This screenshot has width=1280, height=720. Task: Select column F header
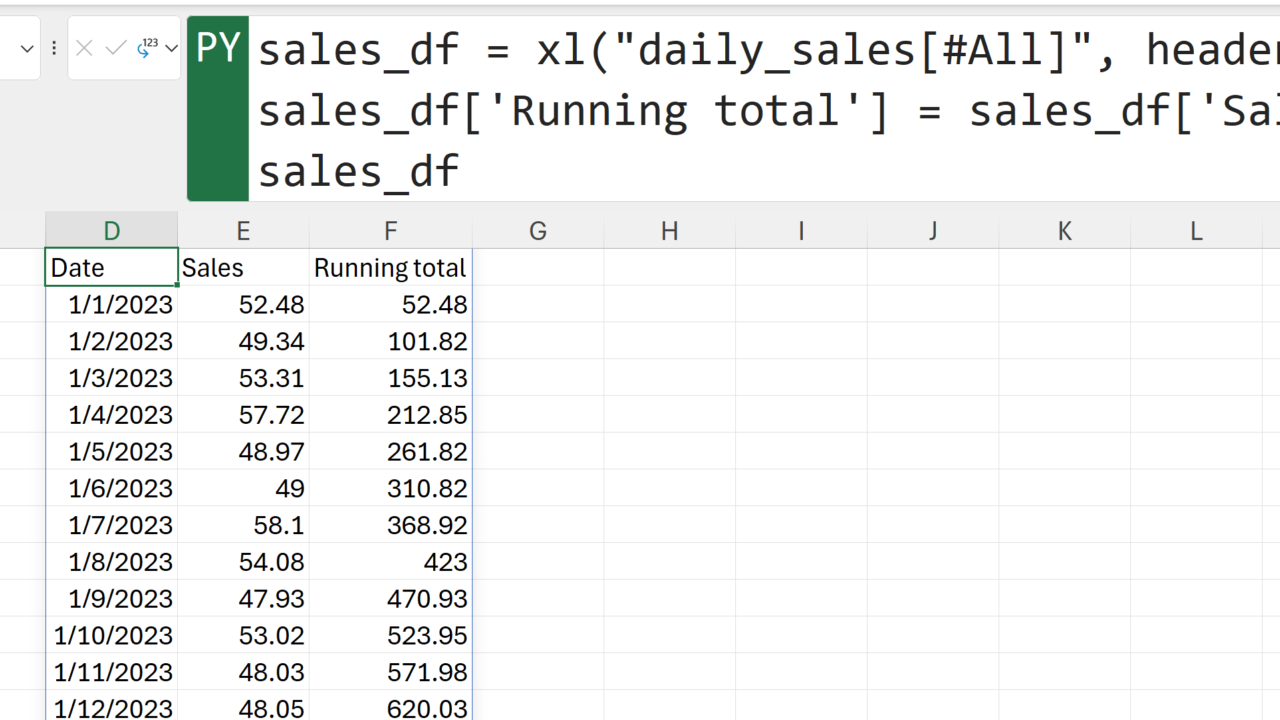tap(390, 231)
